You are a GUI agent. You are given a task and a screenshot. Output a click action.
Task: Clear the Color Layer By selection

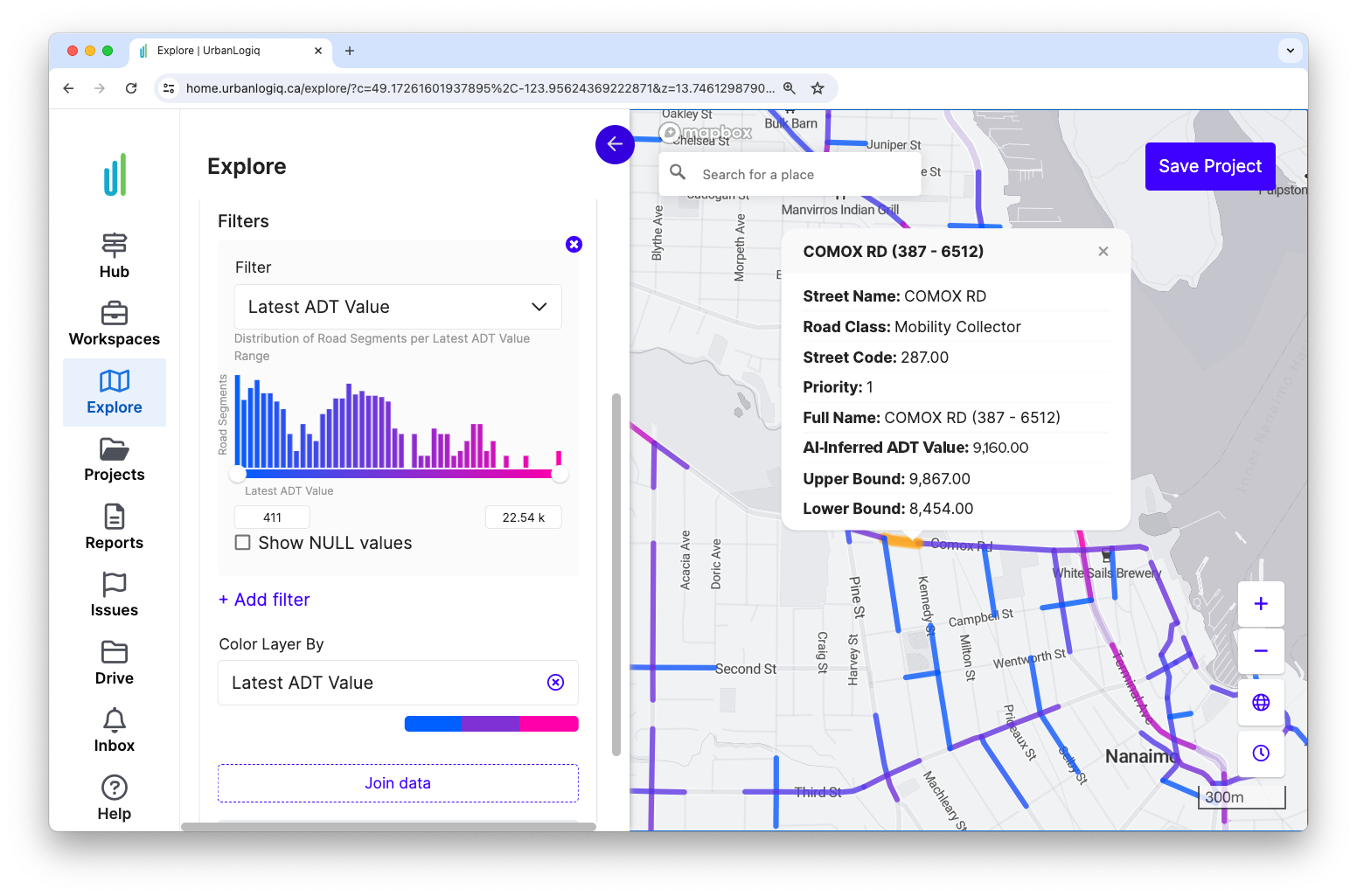pos(555,682)
